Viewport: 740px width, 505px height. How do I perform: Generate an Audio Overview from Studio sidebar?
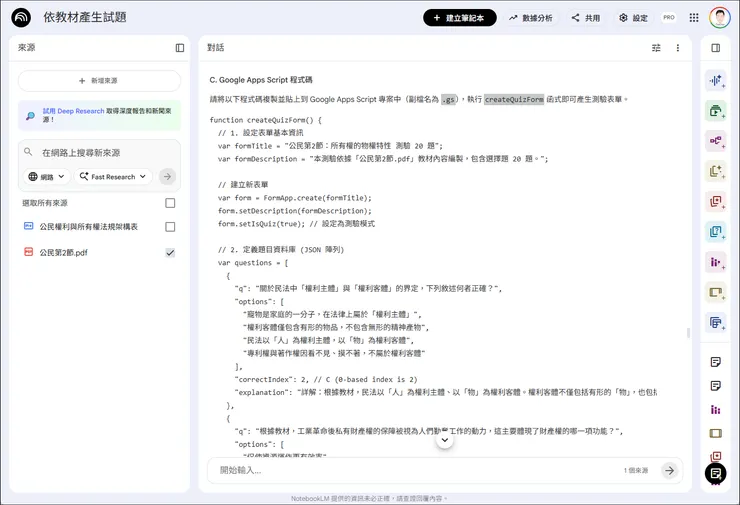tap(715, 81)
